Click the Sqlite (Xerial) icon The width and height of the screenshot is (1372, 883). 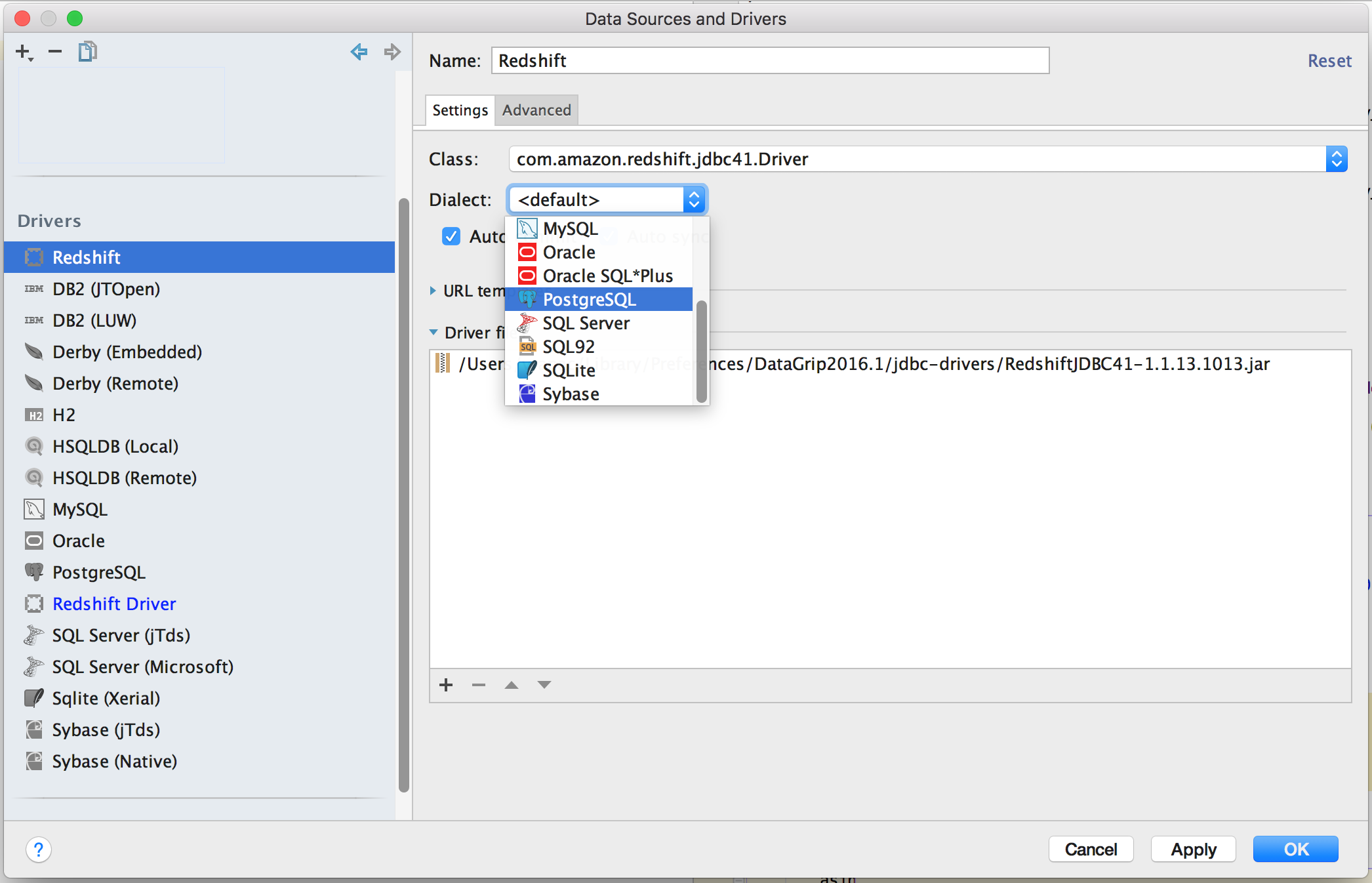pyautogui.click(x=34, y=698)
